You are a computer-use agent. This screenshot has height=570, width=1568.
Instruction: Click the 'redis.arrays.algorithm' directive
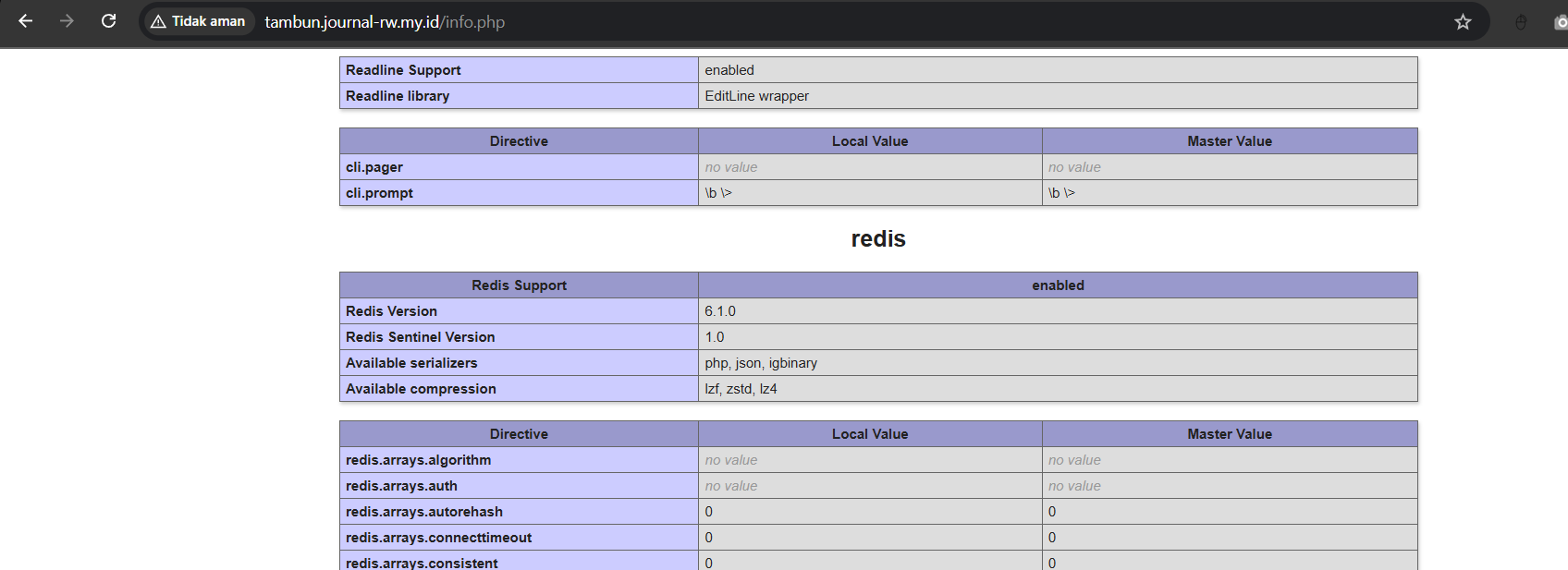tap(418, 460)
